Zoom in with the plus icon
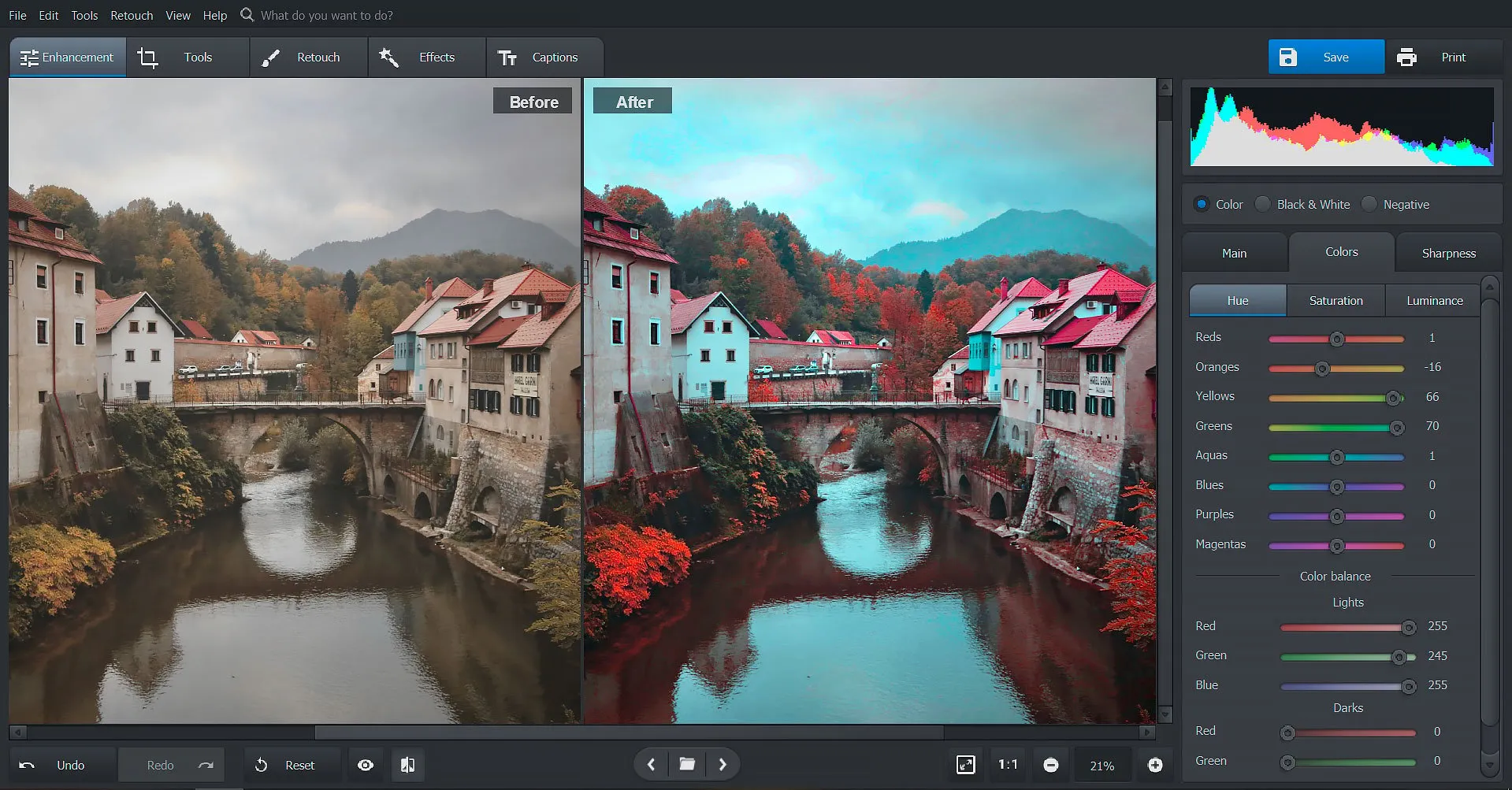The image size is (1512, 790). tap(1154, 765)
